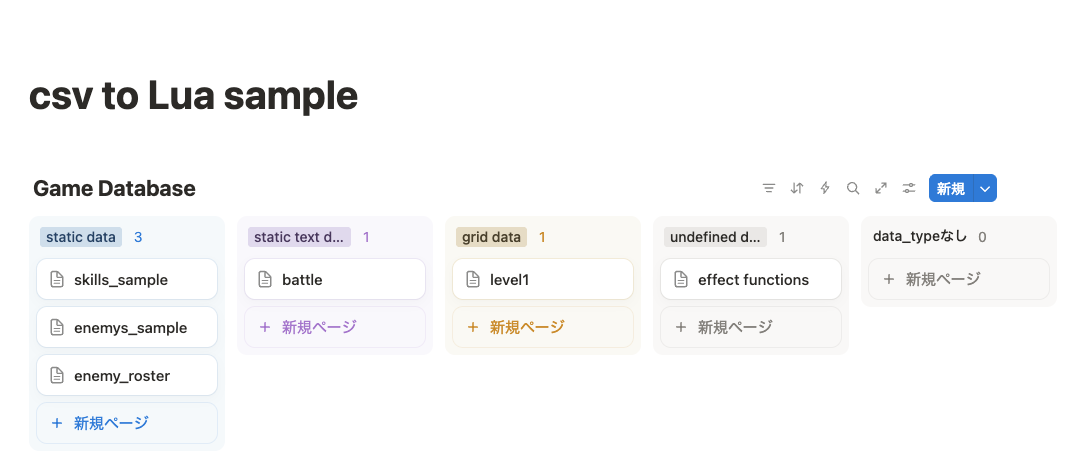Open the view settings sliders icon
Image resolution: width=1067 pixels, height=474 pixels.
click(909, 188)
